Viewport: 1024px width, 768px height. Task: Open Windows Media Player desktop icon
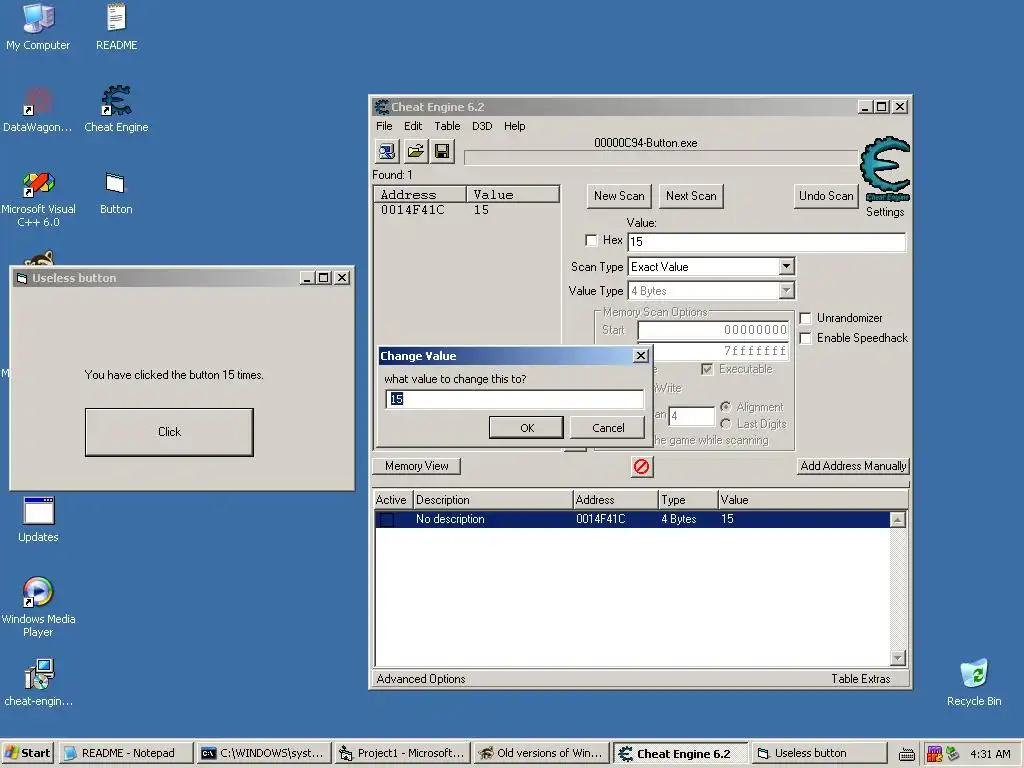pyautogui.click(x=38, y=607)
